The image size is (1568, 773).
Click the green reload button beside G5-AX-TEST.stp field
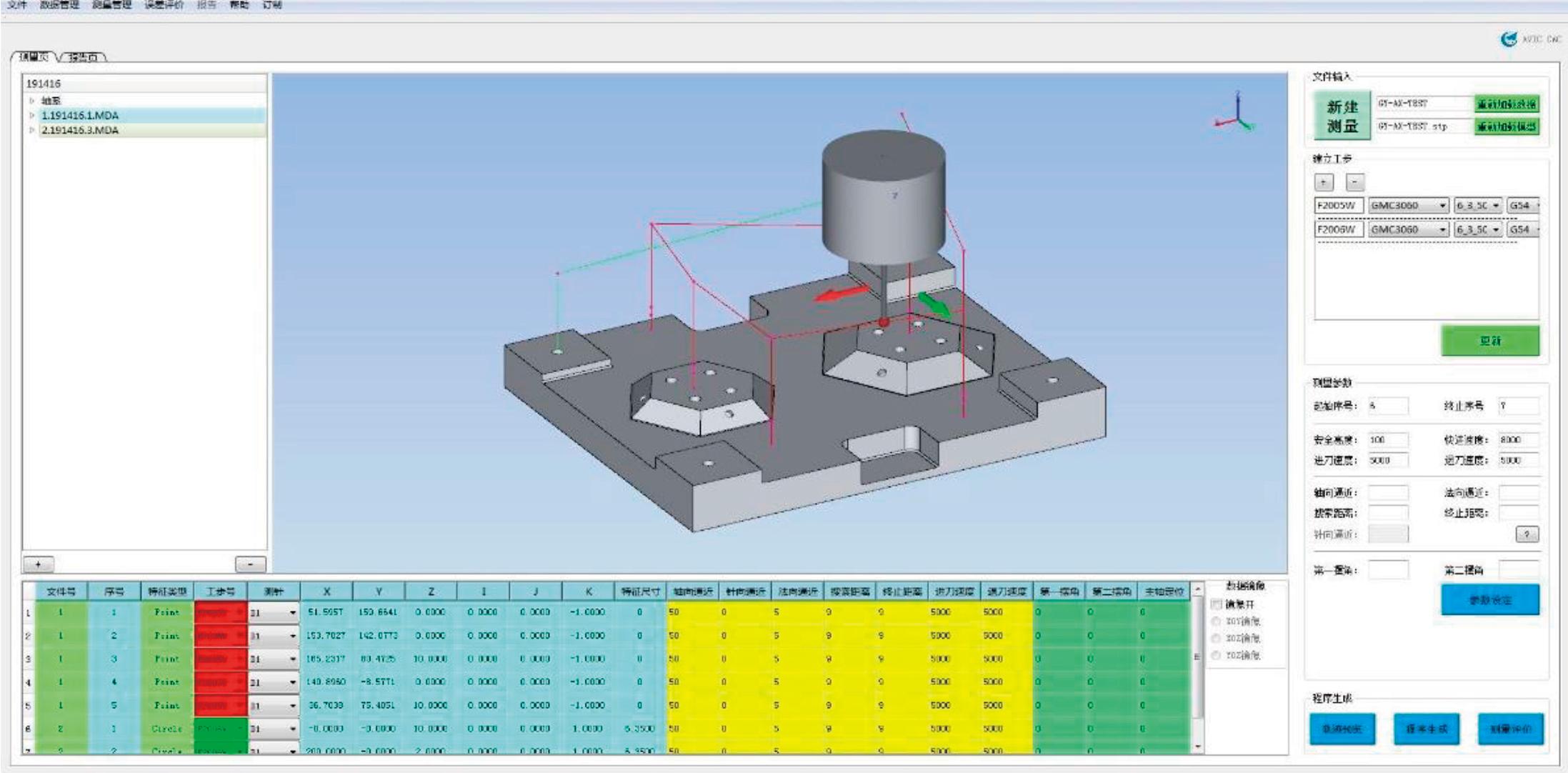tap(1506, 126)
